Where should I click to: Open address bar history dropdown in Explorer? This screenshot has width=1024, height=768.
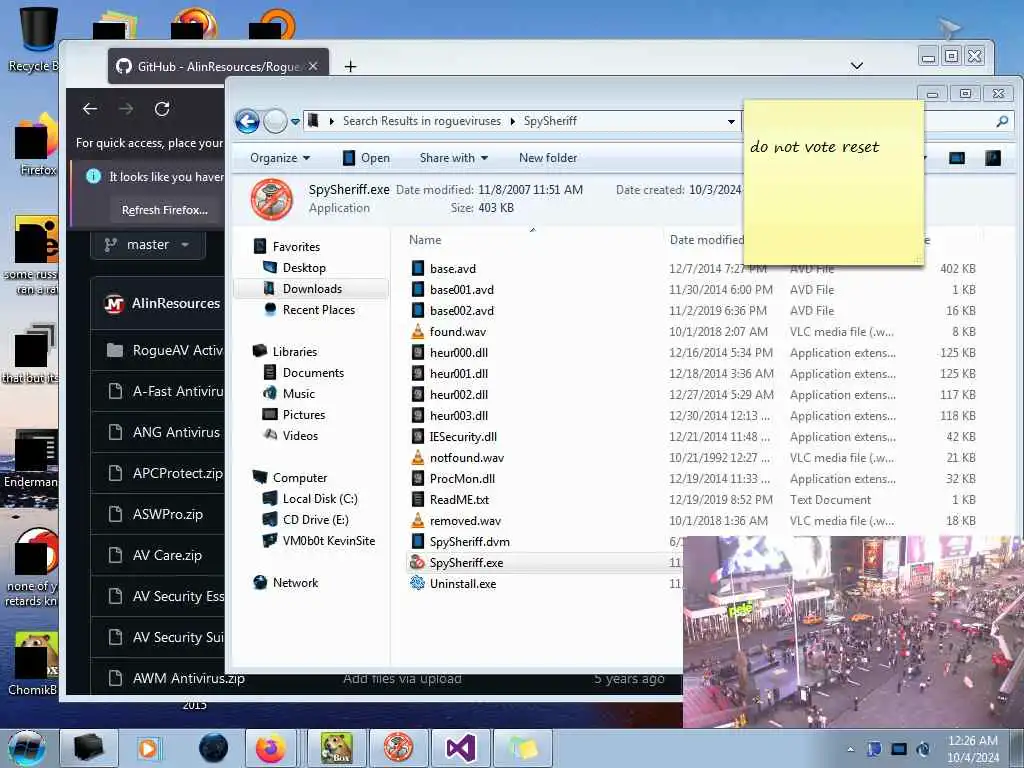pos(731,121)
